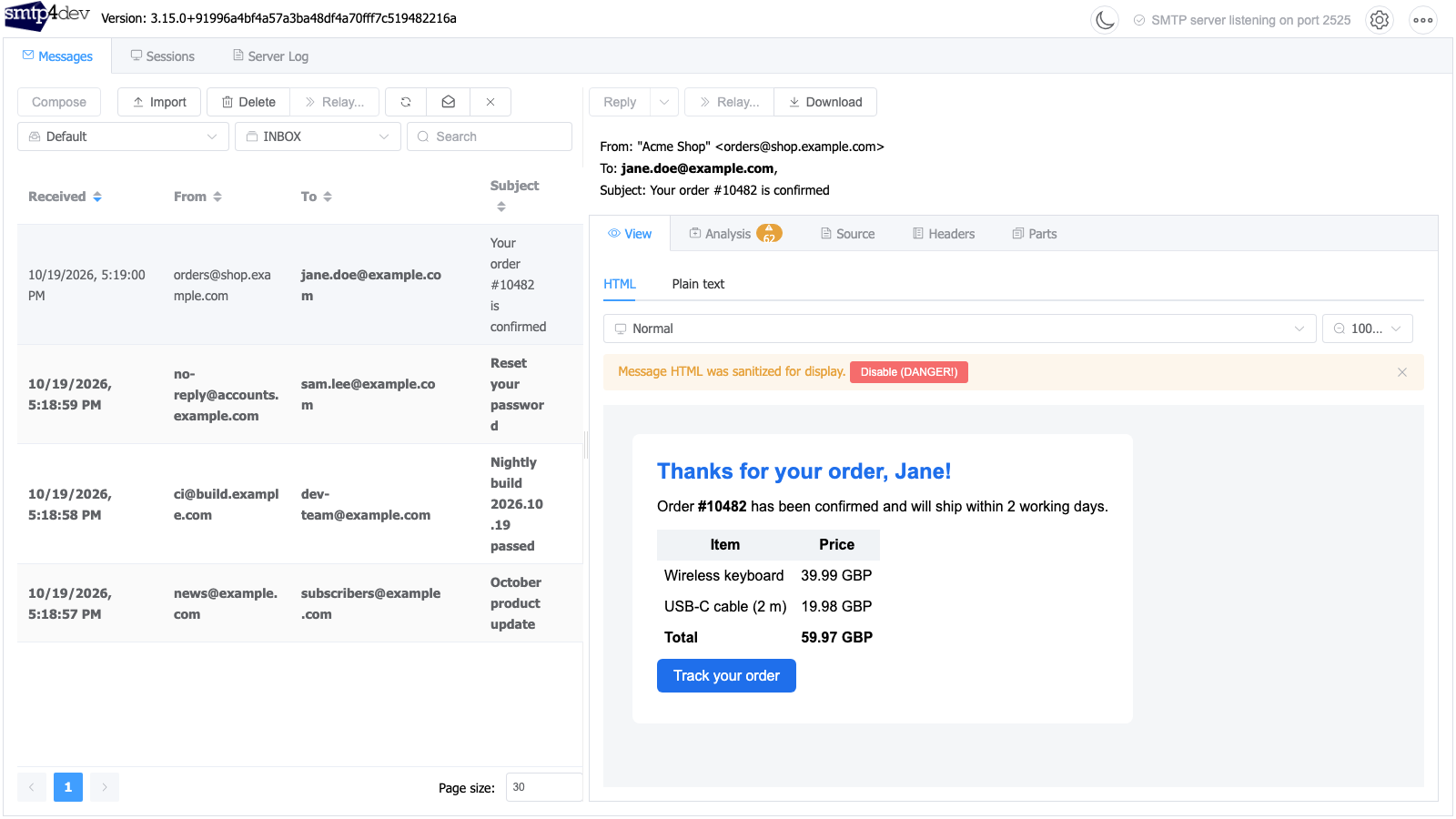Clear all messages with X button
The height and width of the screenshot is (819, 1456).
[x=490, y=102]
